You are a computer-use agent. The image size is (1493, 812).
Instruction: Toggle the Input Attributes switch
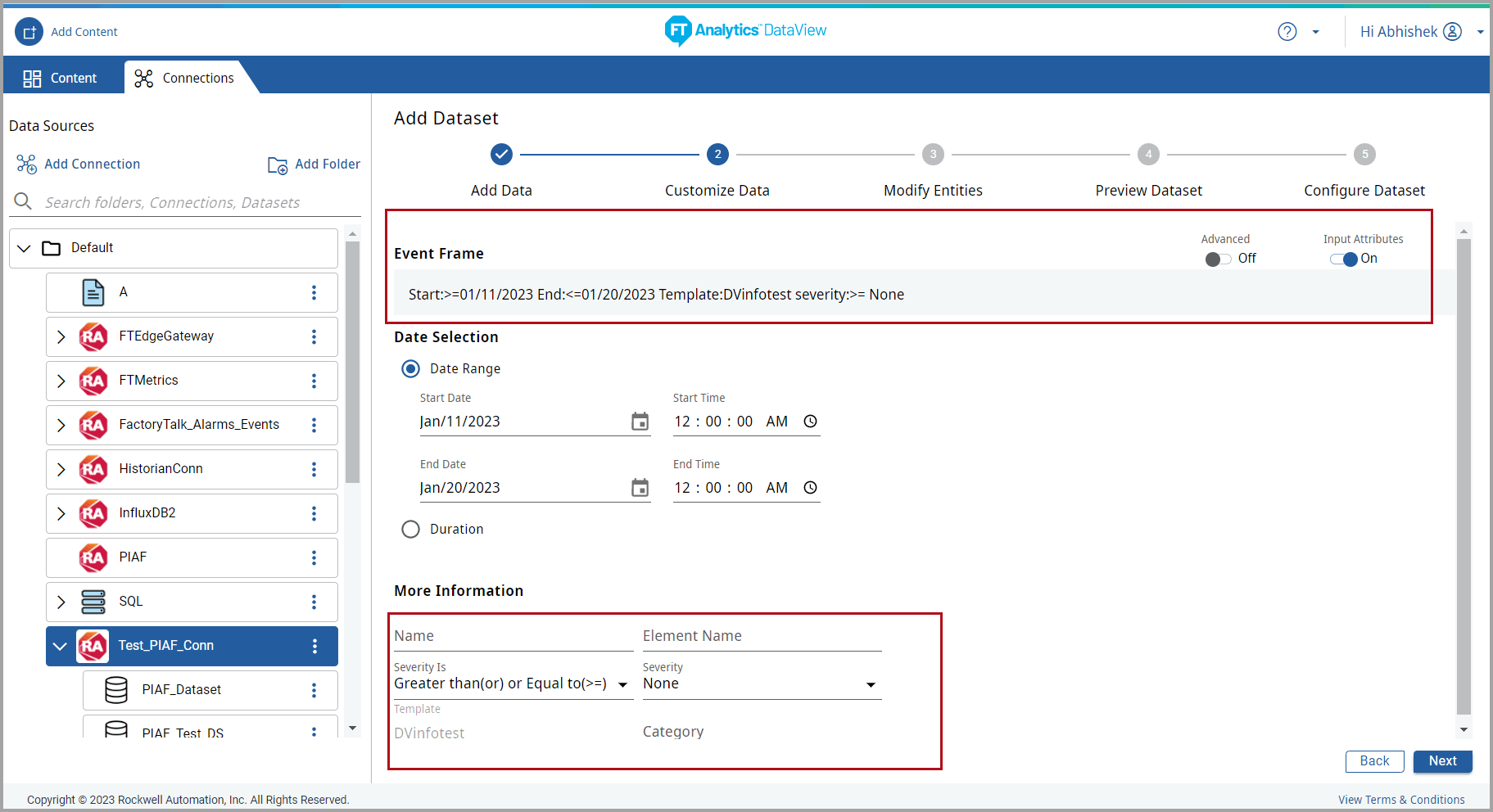pos(1344,259)
